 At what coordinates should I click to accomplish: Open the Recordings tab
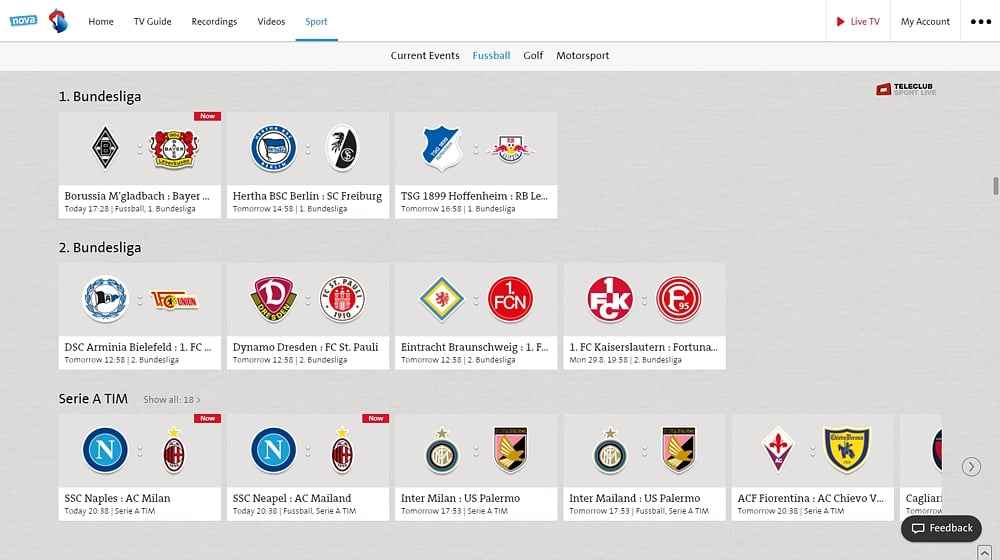point(214,22)
